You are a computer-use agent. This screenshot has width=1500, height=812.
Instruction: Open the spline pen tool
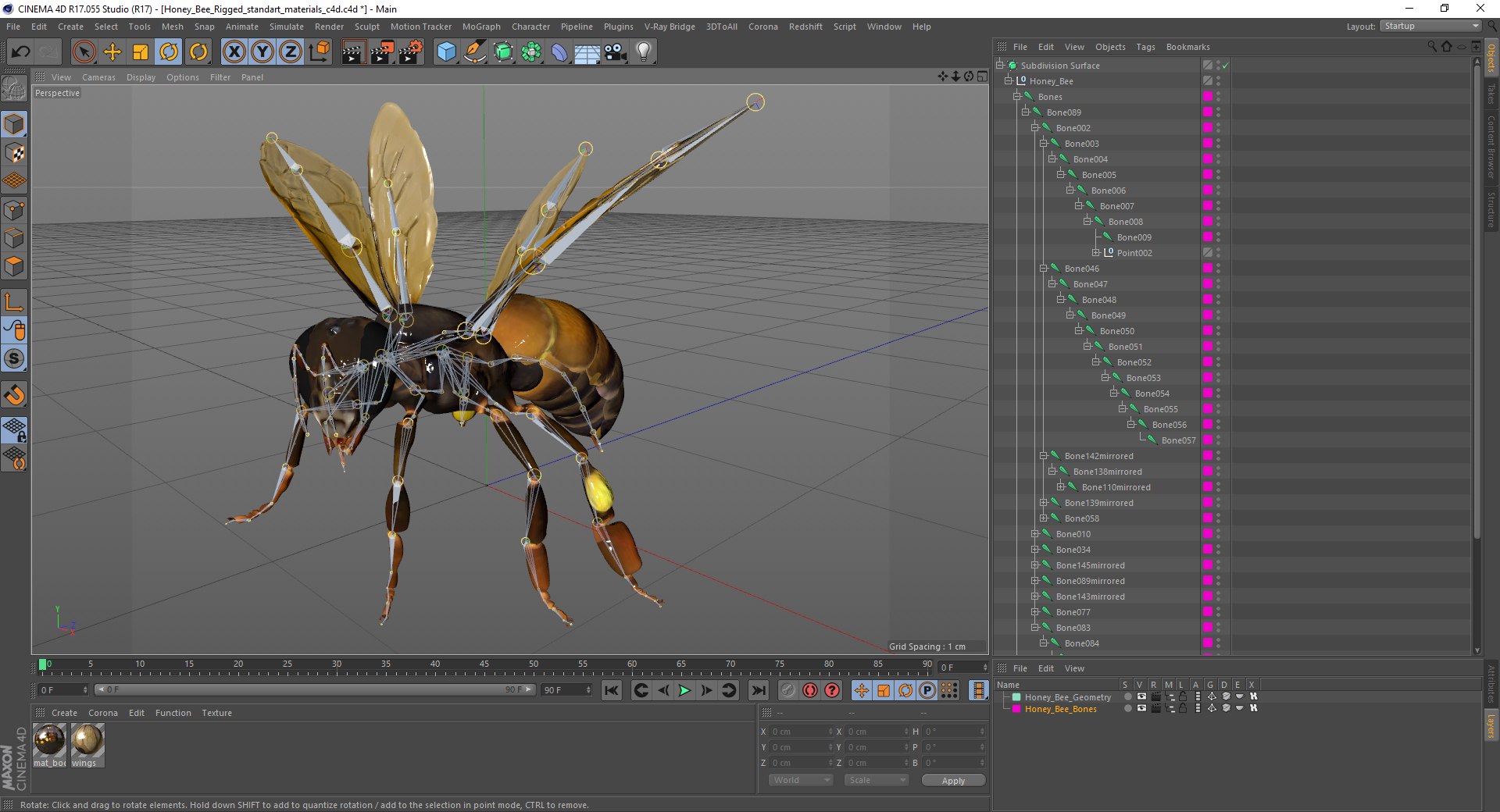click(474, 52)
